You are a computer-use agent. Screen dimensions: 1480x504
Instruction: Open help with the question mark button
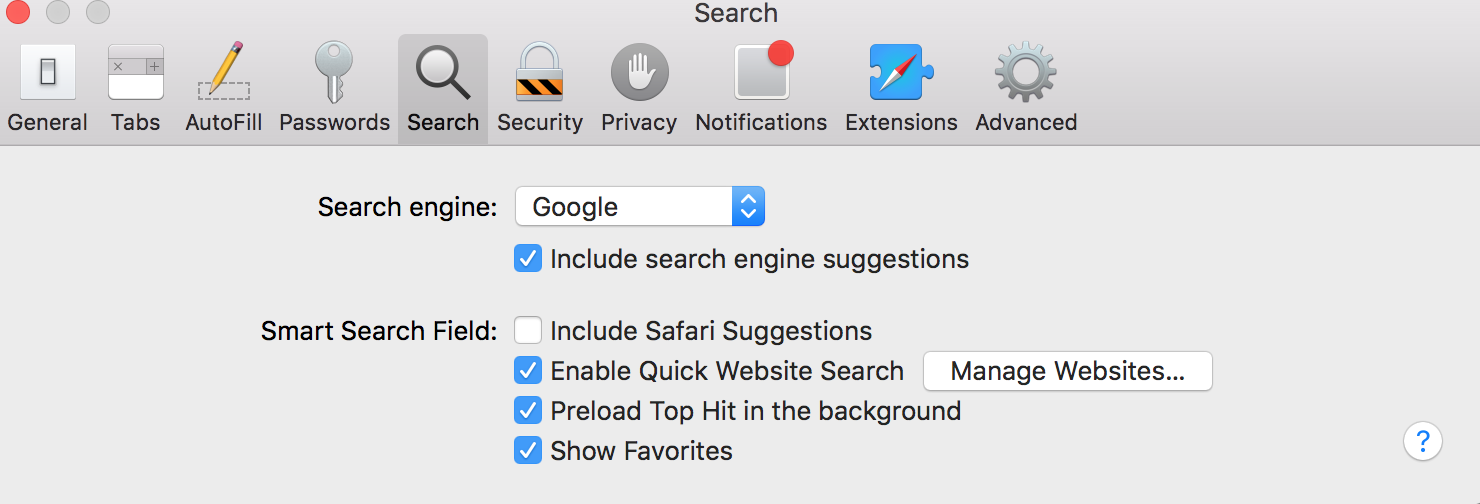pyautogui.click(x=1423, y=440)
